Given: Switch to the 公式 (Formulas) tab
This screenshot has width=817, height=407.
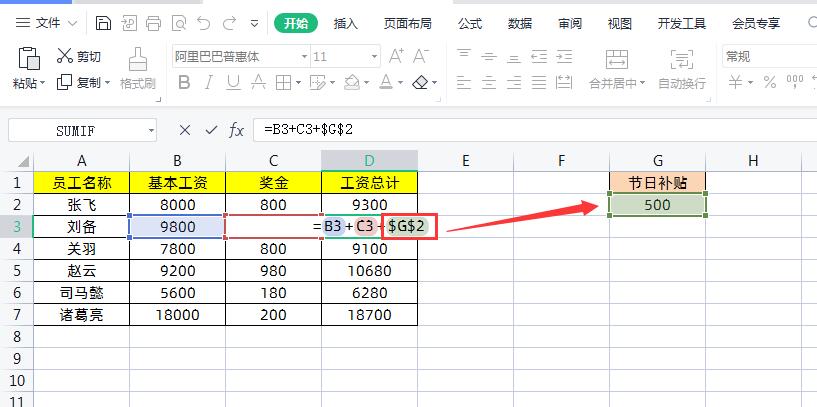Looking at the screenshot, I should 470,23.
